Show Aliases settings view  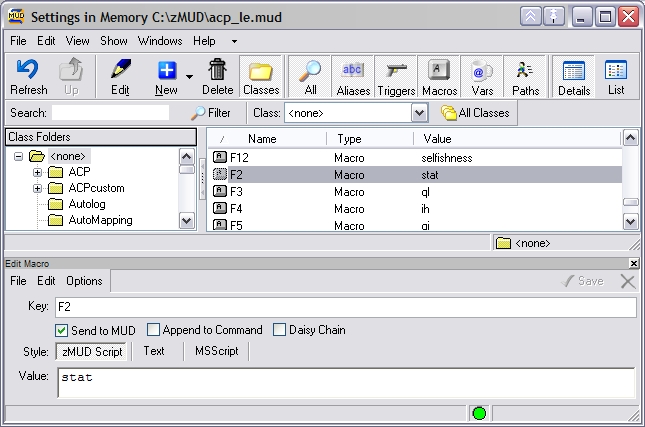point(353,77)
